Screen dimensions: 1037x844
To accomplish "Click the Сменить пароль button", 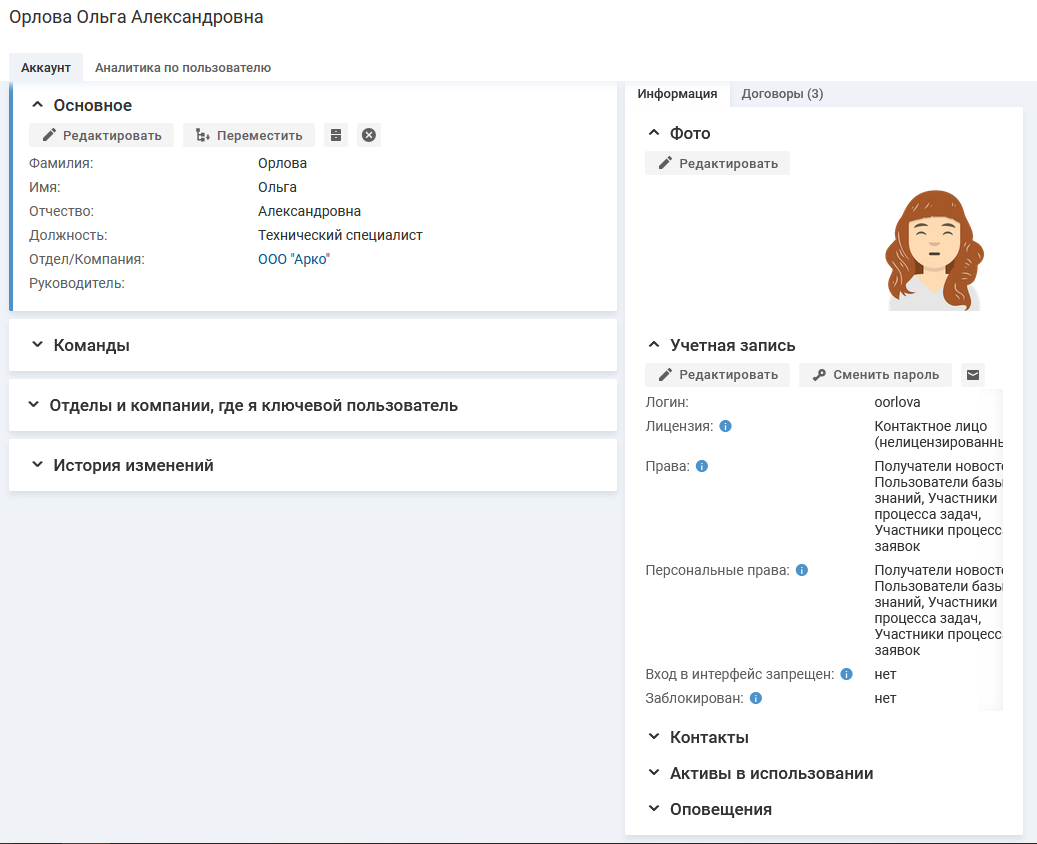I will (875, 375).
